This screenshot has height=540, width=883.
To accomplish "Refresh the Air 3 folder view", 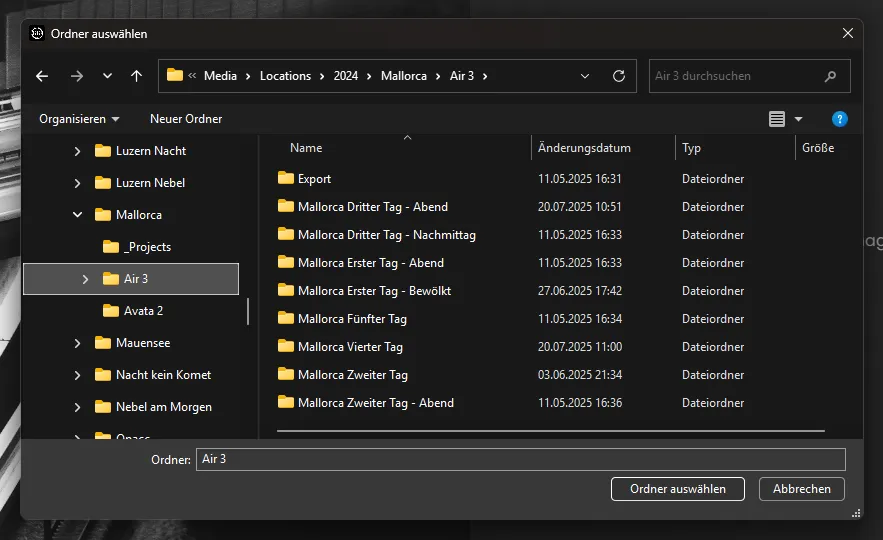I will 618,76.
